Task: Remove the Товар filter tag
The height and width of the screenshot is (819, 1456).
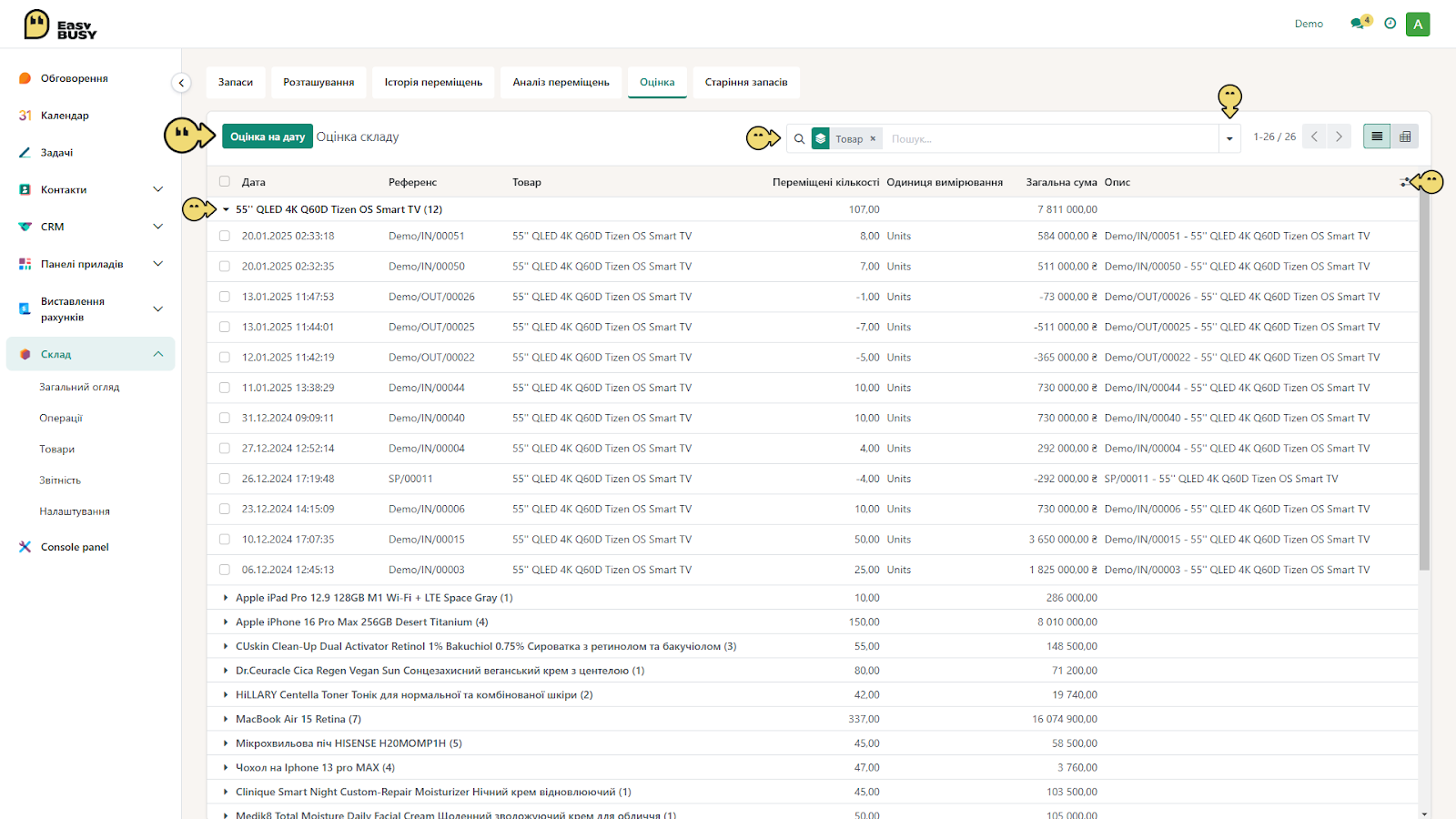Action: coord(873,139)
